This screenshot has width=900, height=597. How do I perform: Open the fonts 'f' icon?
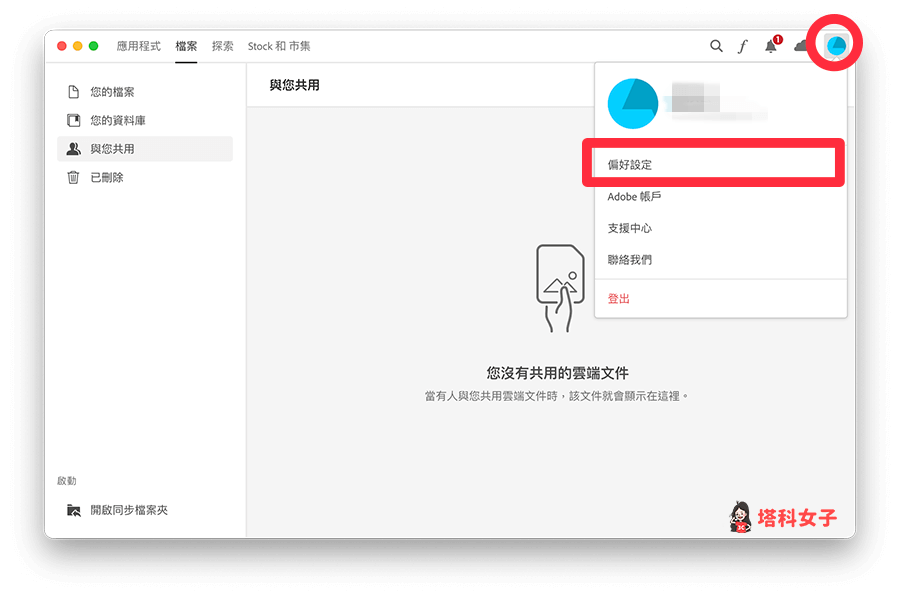tap(743, 46)
